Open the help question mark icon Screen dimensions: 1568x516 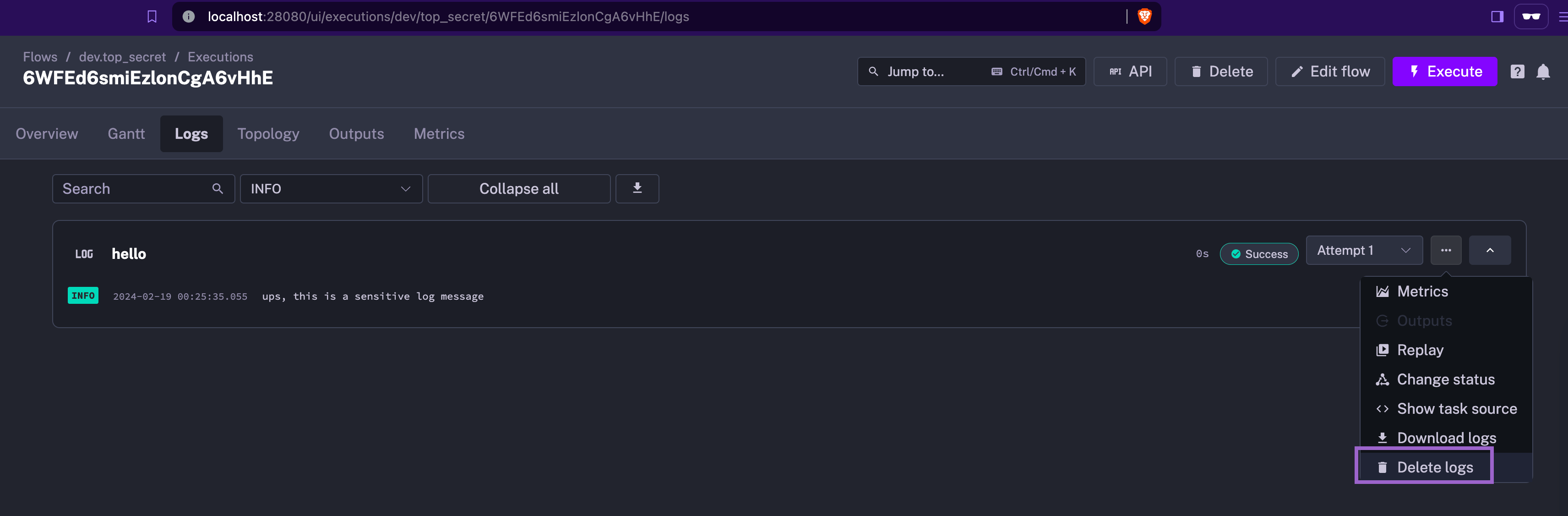pos(1518,71)
